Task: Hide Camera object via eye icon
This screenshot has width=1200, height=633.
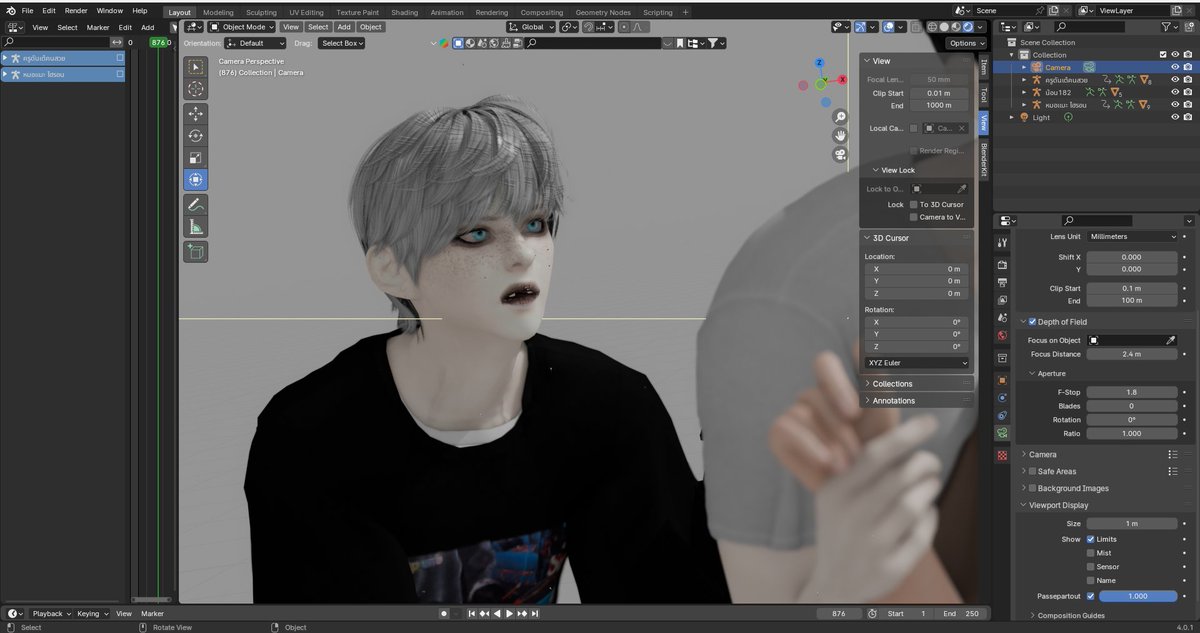Action: point(1175,67)
